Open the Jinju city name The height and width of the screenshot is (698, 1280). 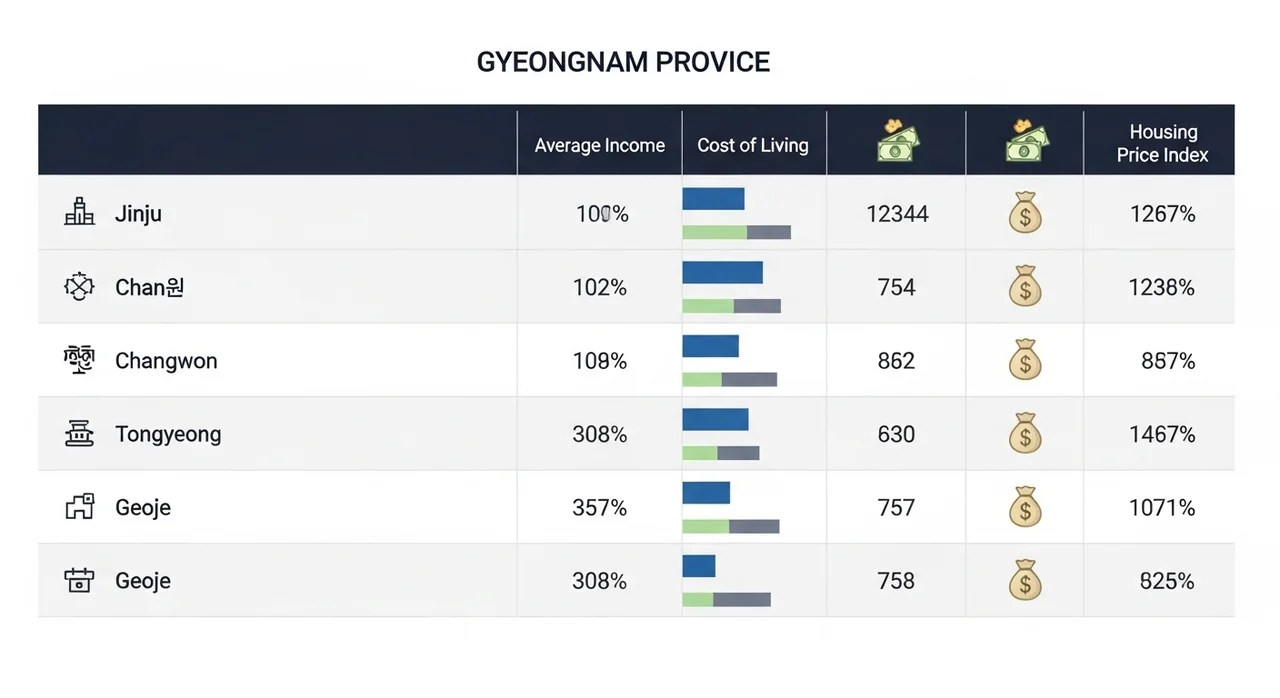(138, 213)
